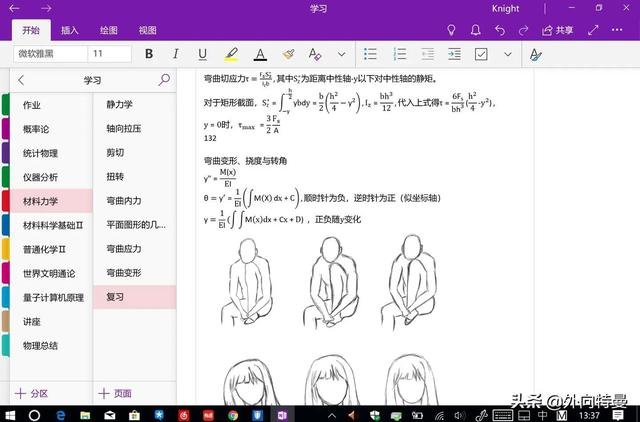The width and height of the screenshot is (640, 422).
Task: Enter full screen mode with expand arrows
Action: pos(593,30)
